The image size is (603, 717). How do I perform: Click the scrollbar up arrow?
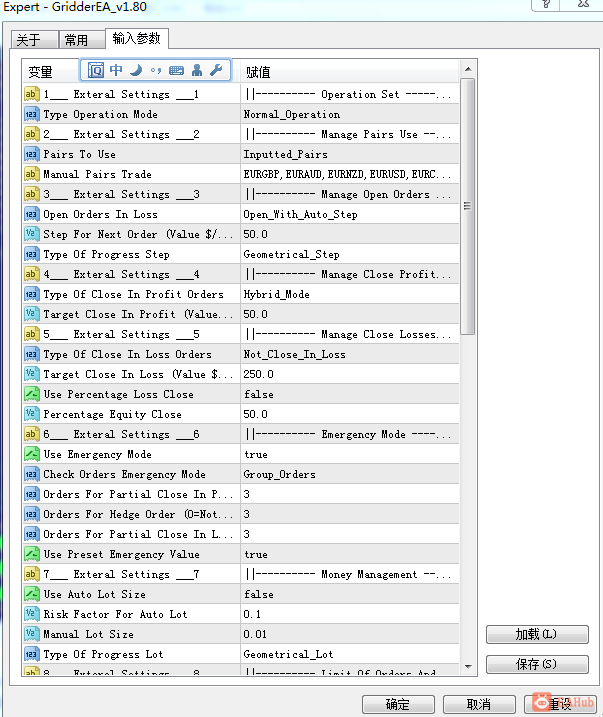[x=468, y=69]
